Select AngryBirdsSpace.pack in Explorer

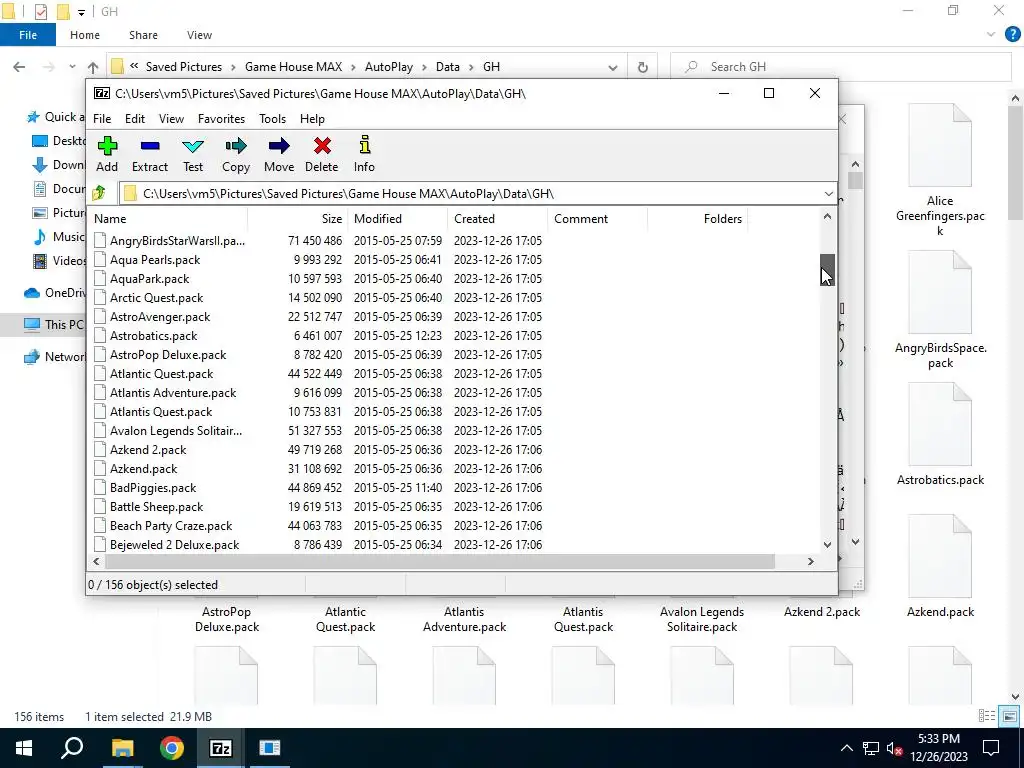point(940,311)
